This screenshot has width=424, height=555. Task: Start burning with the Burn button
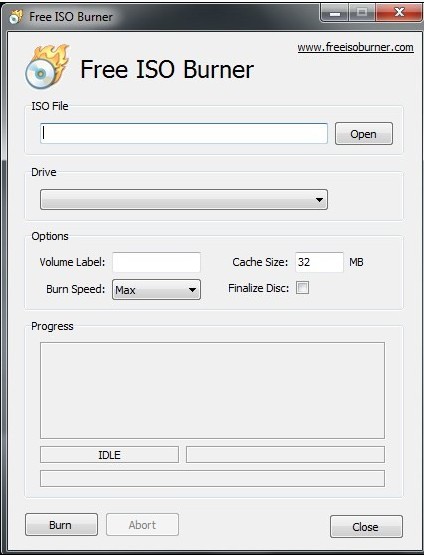click(61, 525)
